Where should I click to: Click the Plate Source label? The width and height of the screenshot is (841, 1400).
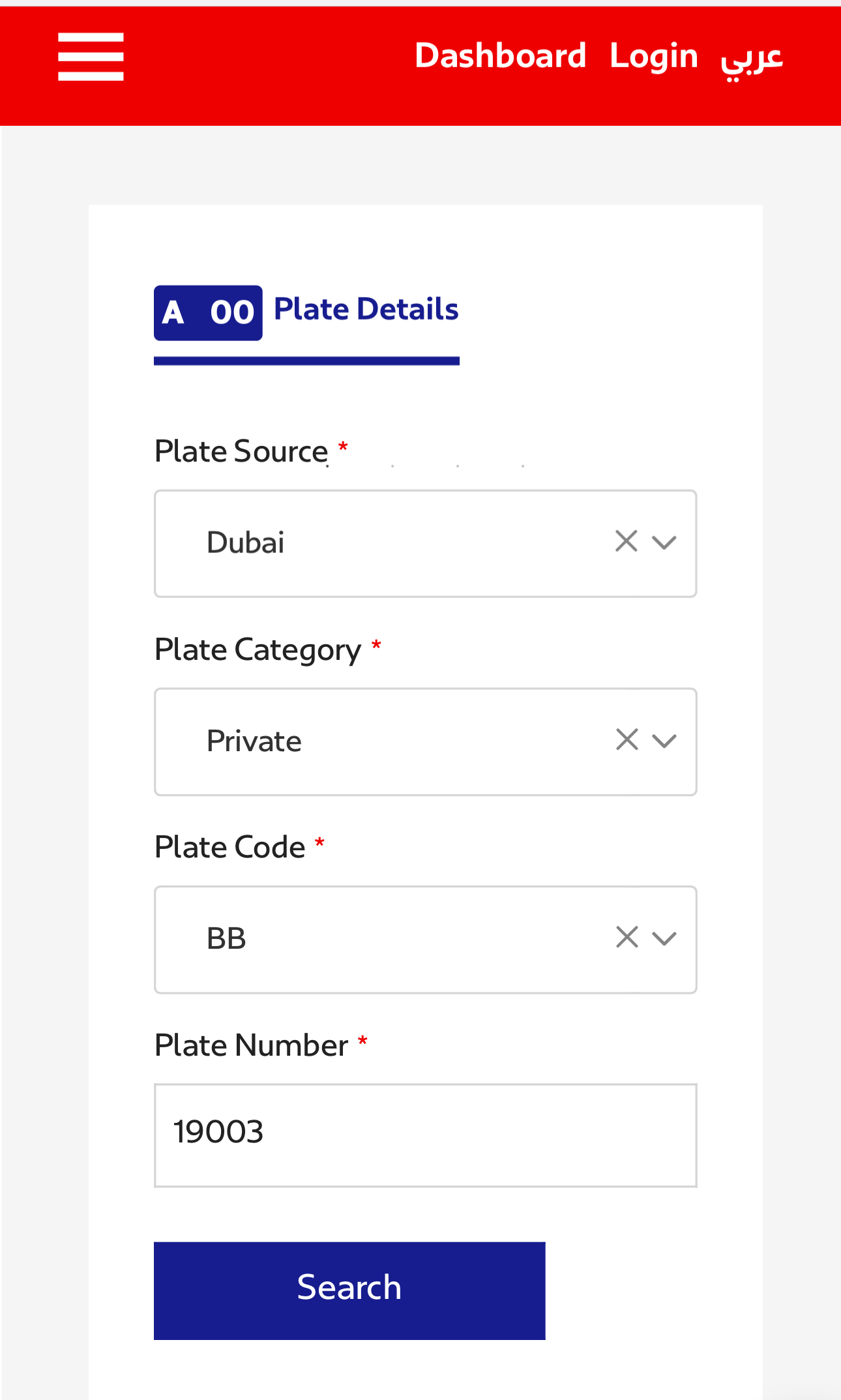click(x=241, y=451)
